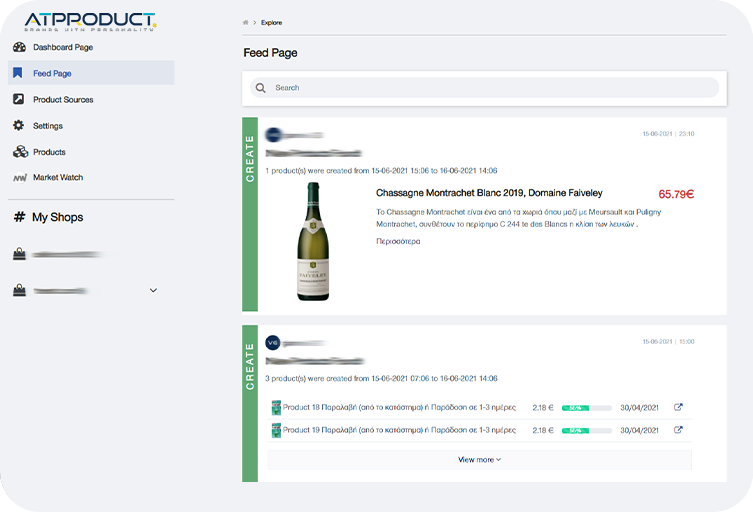
Task: Click the Feed Page bookmark icon
Action: tap(18, 73)
